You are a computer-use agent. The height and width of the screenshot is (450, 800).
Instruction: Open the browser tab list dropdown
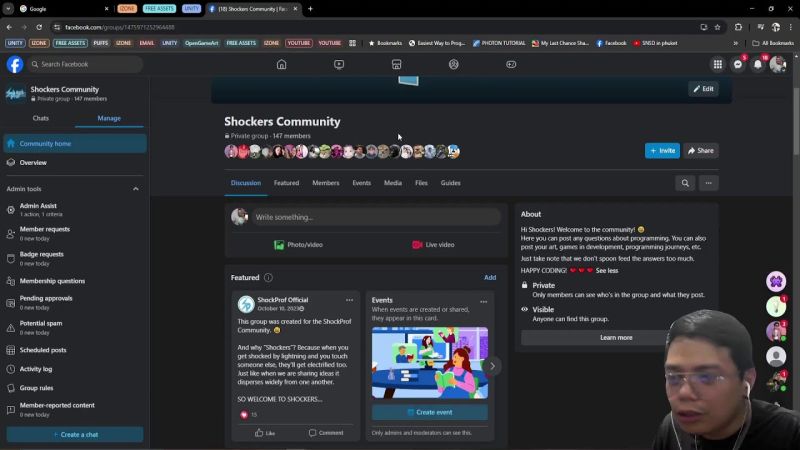[x=8, y=9]
